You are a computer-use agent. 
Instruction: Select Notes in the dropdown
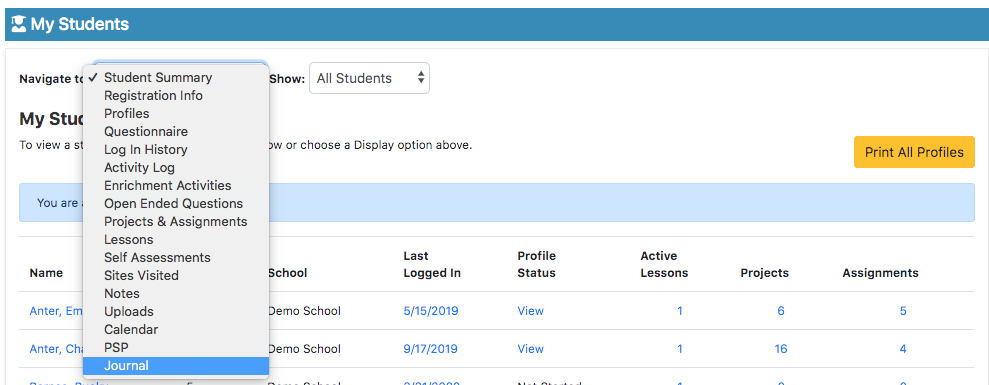[x=176, y=293]
